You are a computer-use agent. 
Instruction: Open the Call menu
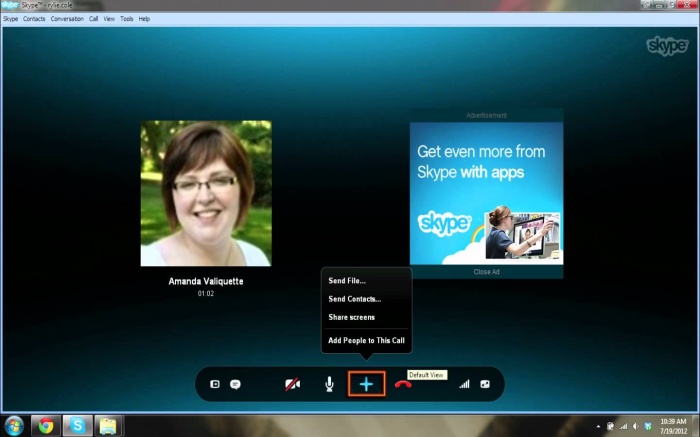(93, 19)
